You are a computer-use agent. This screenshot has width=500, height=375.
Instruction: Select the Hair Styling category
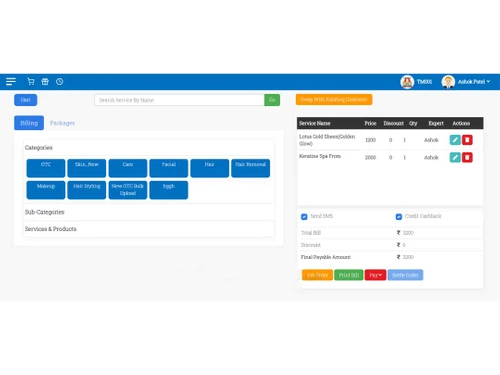(x=87, y=190)
